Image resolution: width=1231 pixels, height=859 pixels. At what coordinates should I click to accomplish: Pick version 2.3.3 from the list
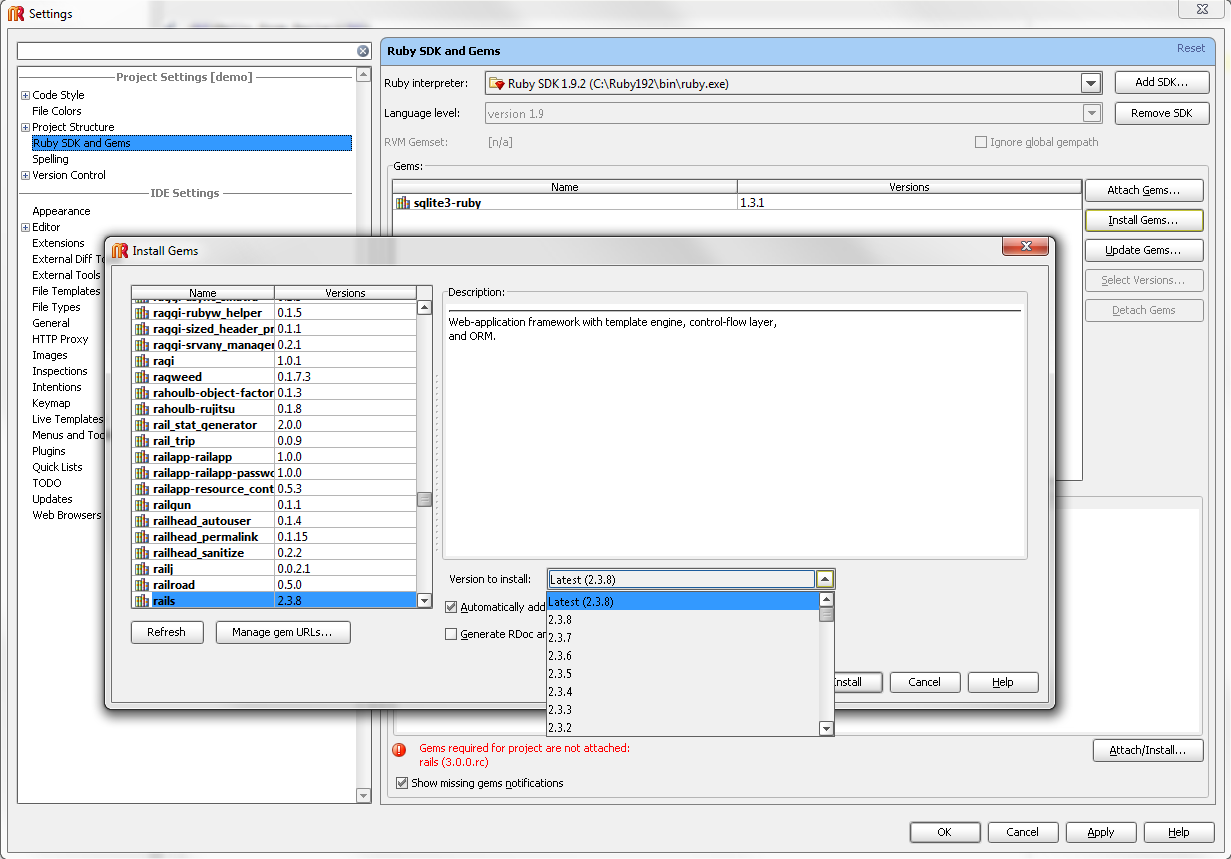683,710
